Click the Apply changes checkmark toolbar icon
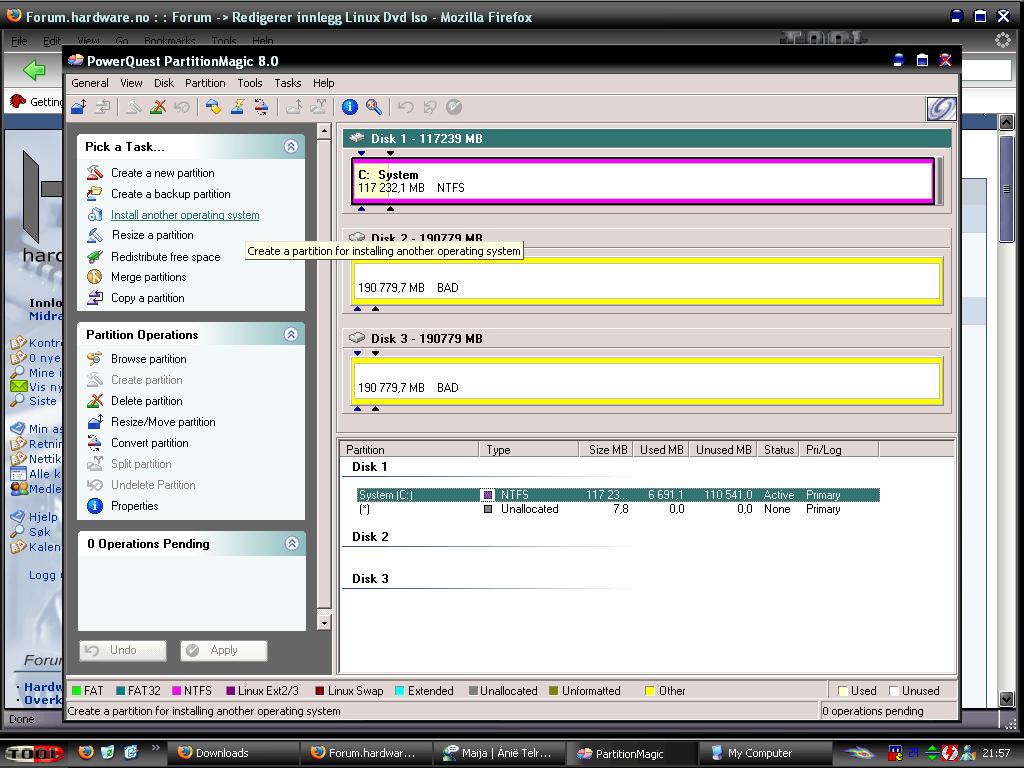This screenshot has height=768, width=1024. (454, 106)
